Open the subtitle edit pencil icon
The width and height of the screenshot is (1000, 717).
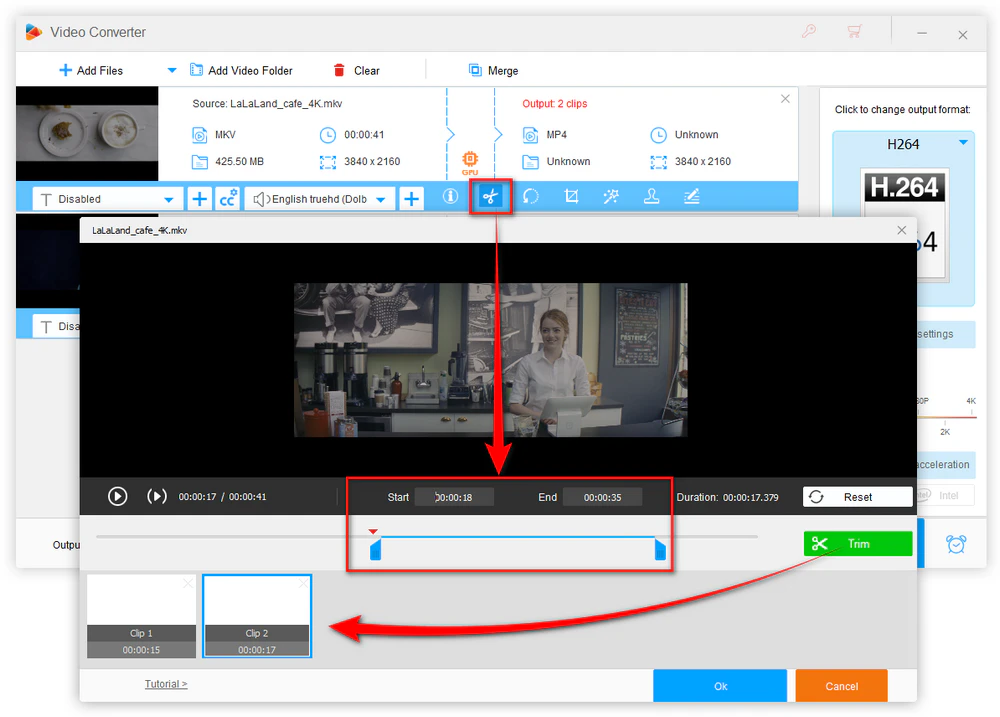691,196
